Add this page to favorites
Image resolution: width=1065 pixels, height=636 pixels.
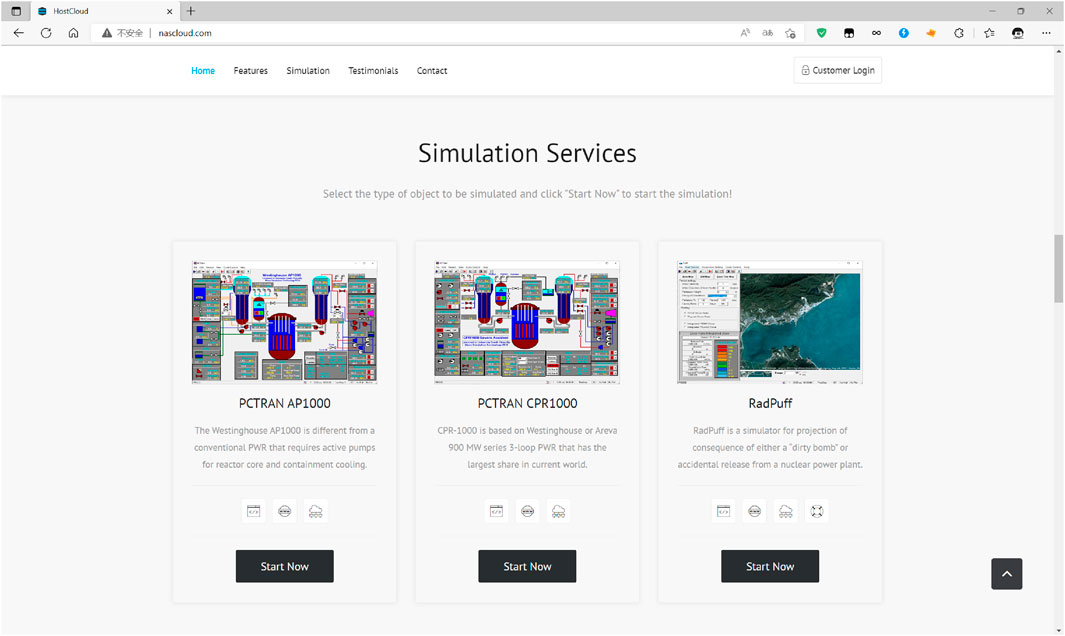coord(791,33)
